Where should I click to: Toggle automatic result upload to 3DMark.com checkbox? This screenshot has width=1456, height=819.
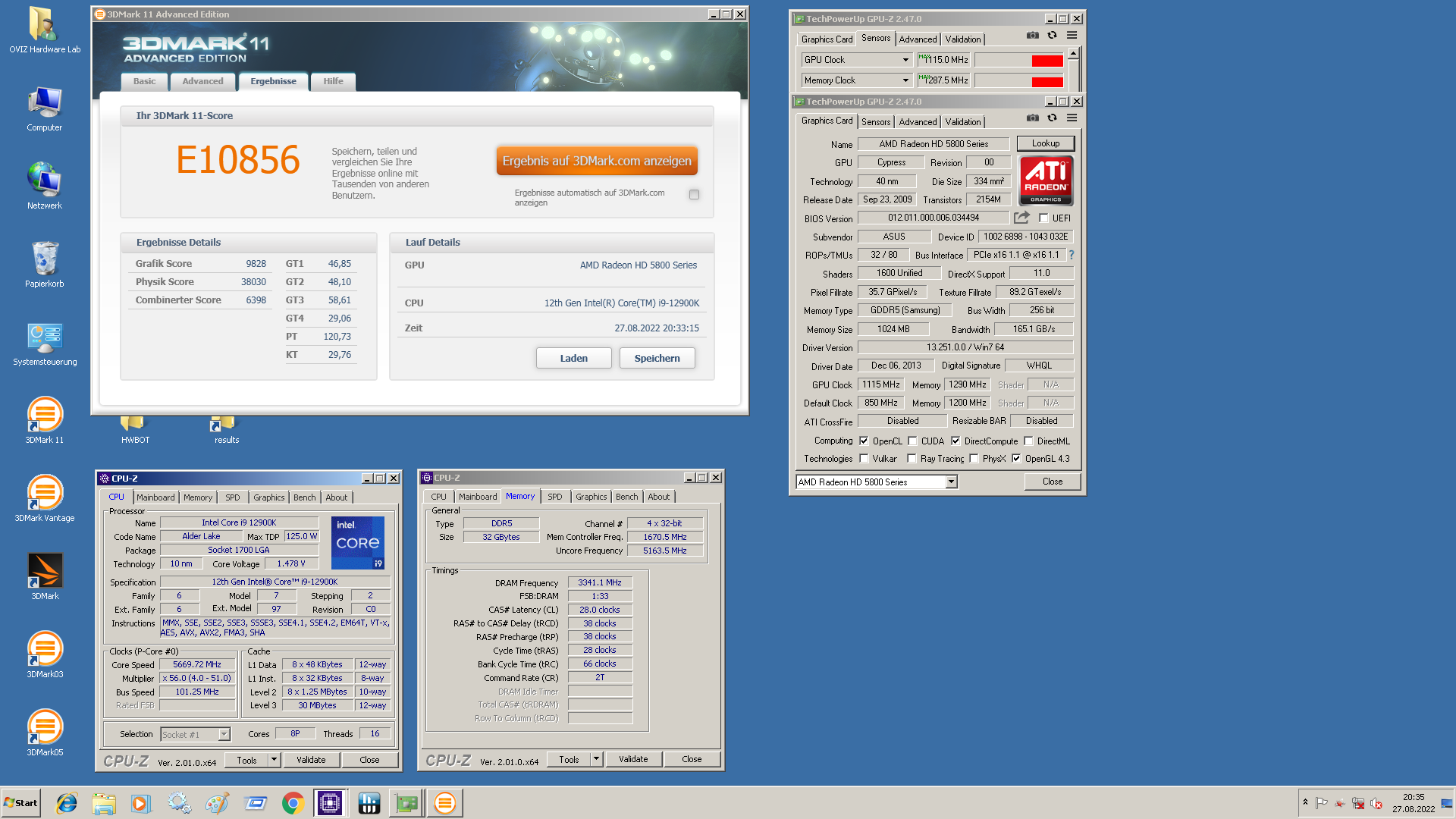click(x=694, y=195)
